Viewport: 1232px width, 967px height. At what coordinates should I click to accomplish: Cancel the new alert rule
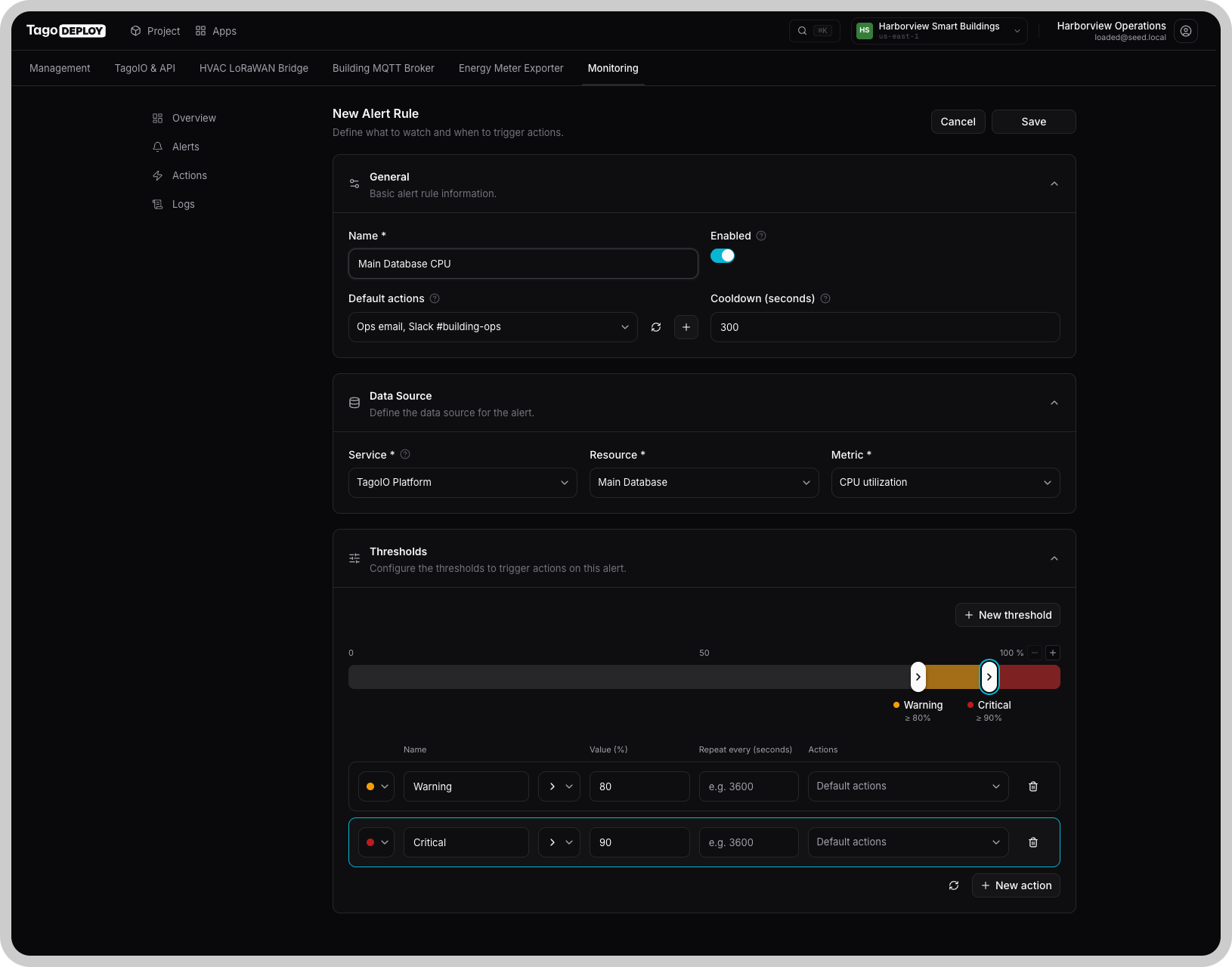(x=958, y=122)
